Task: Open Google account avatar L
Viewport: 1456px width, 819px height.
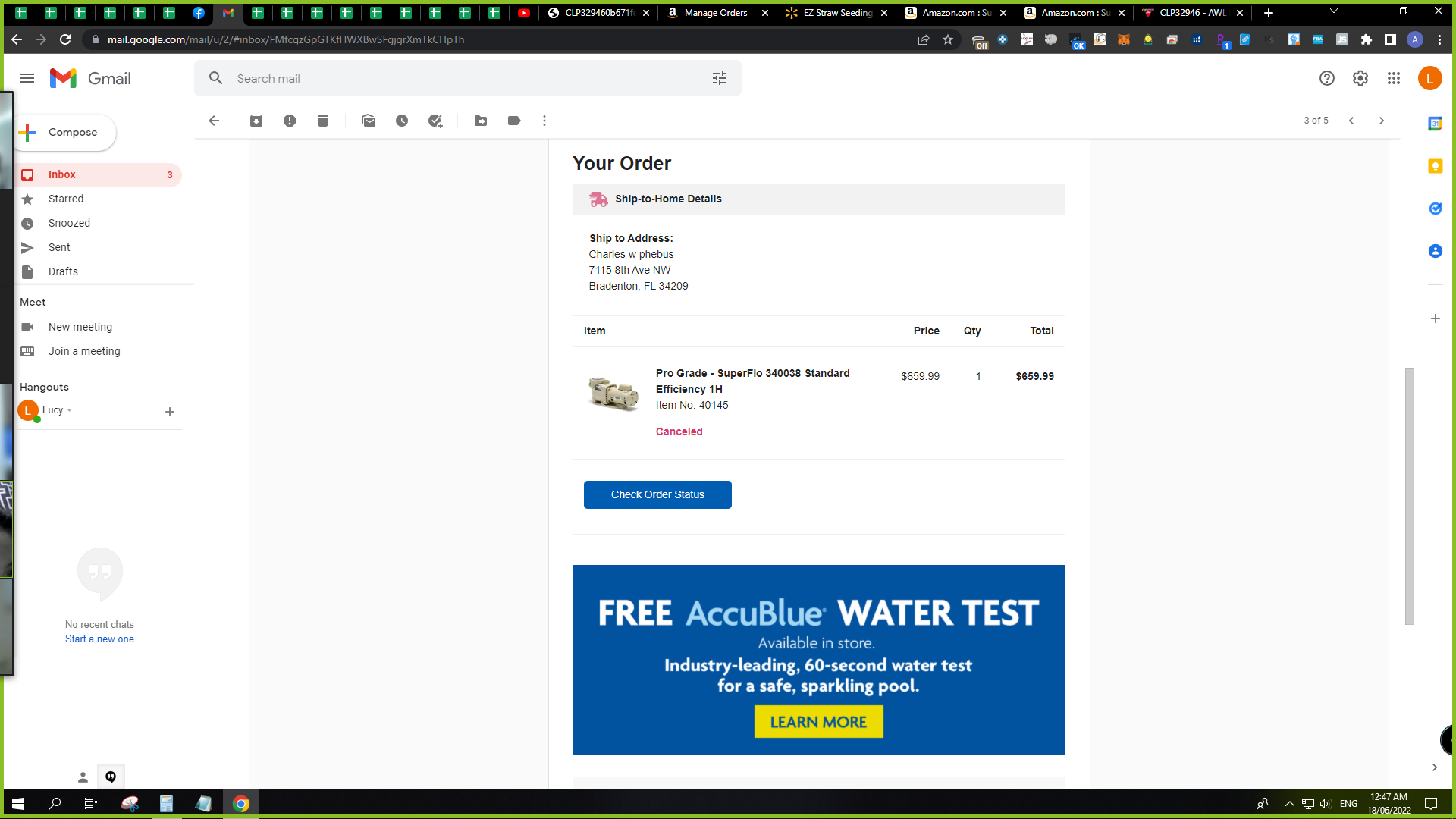Action: coord(1430,78)
